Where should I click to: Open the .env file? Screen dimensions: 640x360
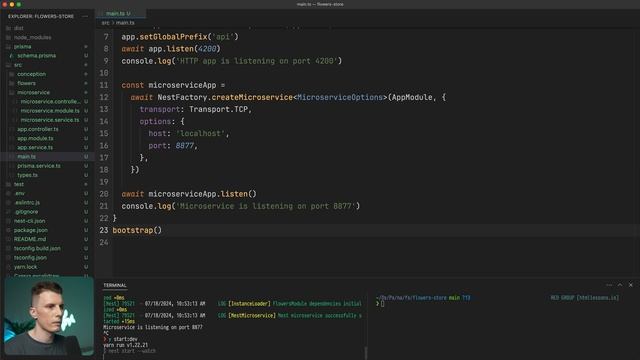point(19,193)
